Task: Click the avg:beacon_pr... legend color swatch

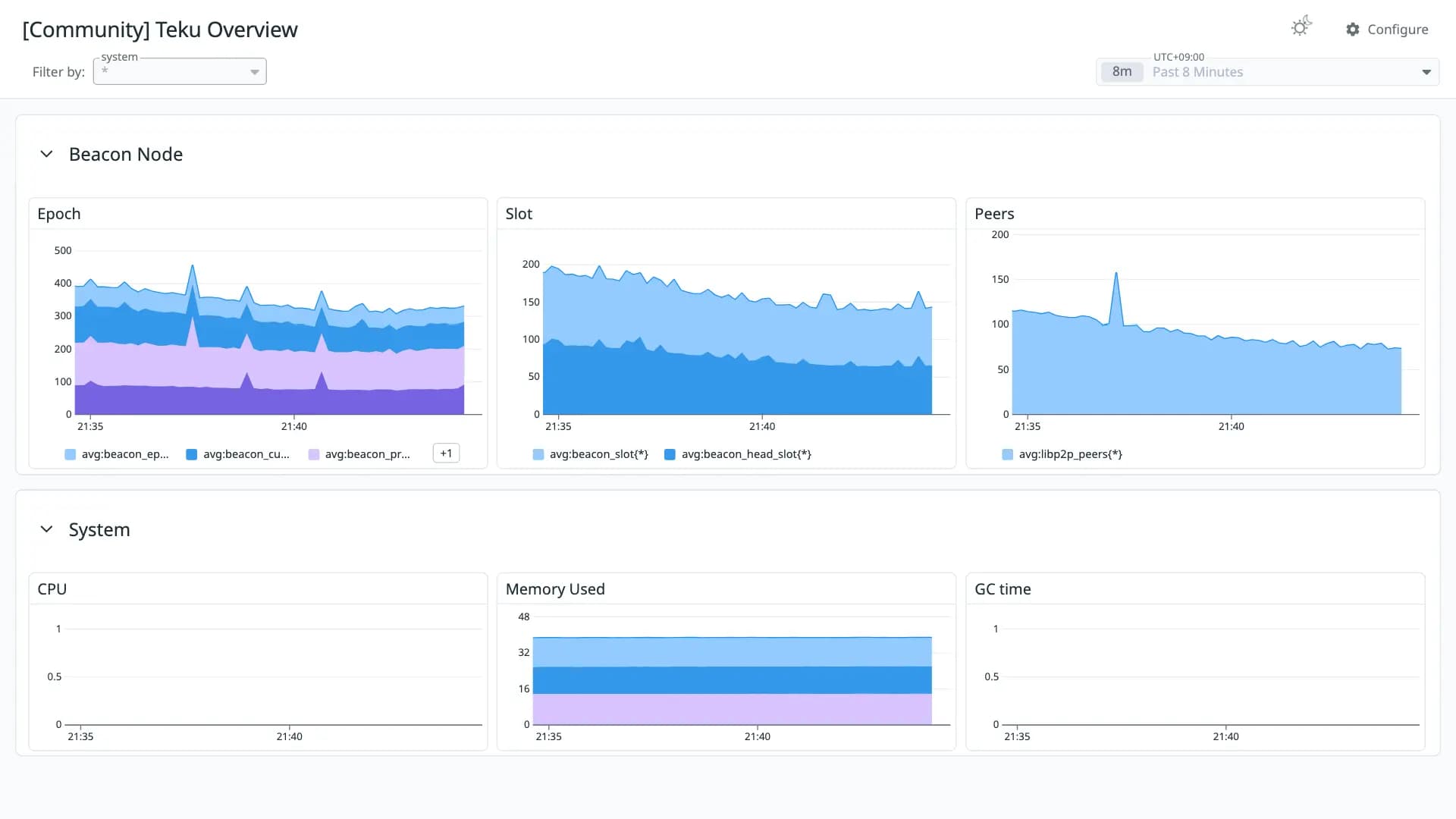Action: (314, 454)
